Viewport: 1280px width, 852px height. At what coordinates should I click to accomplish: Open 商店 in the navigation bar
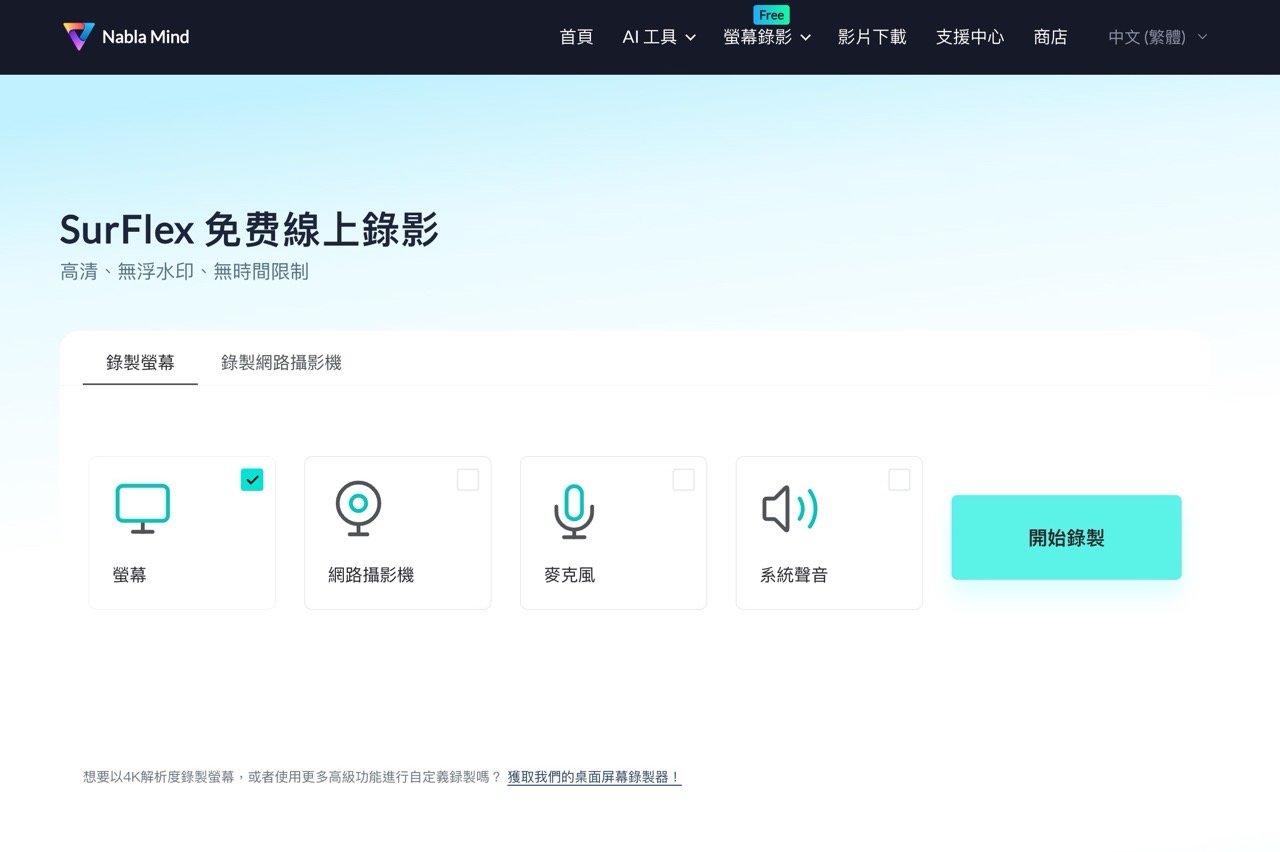pos(1050,37)
